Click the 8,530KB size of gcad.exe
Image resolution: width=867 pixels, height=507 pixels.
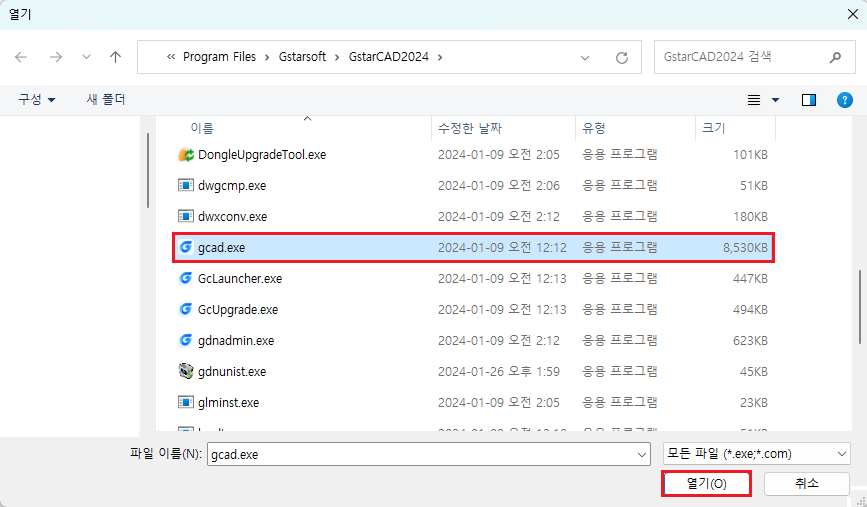tap(745, 248)
